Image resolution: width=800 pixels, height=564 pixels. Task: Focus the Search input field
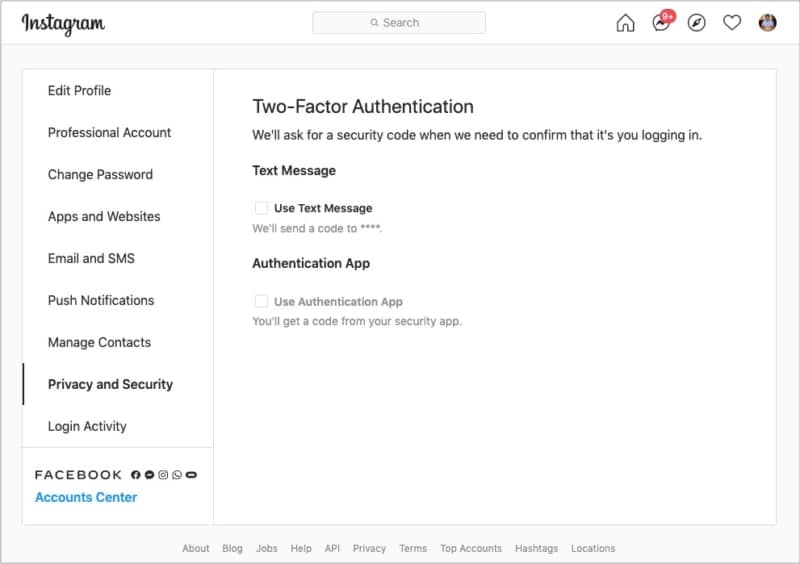point(399,23)
